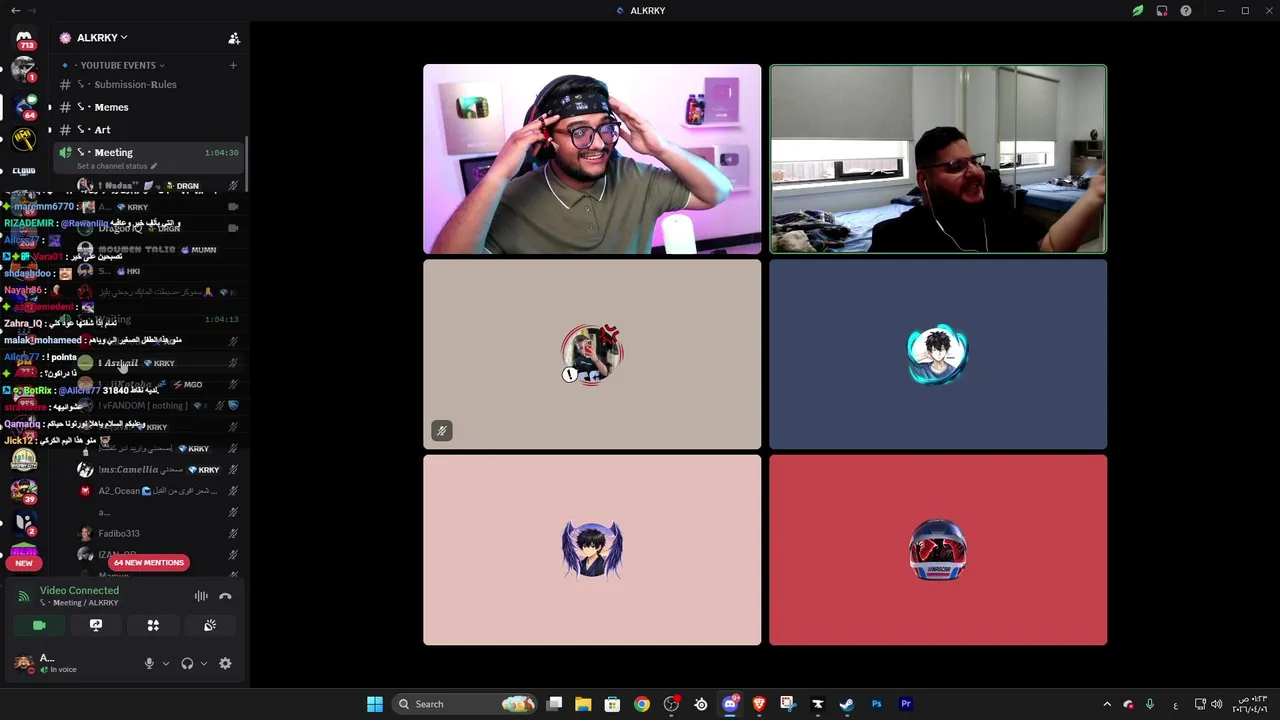
Task: Select the navy blue participant tile
Action: click(x=938, y=354)
